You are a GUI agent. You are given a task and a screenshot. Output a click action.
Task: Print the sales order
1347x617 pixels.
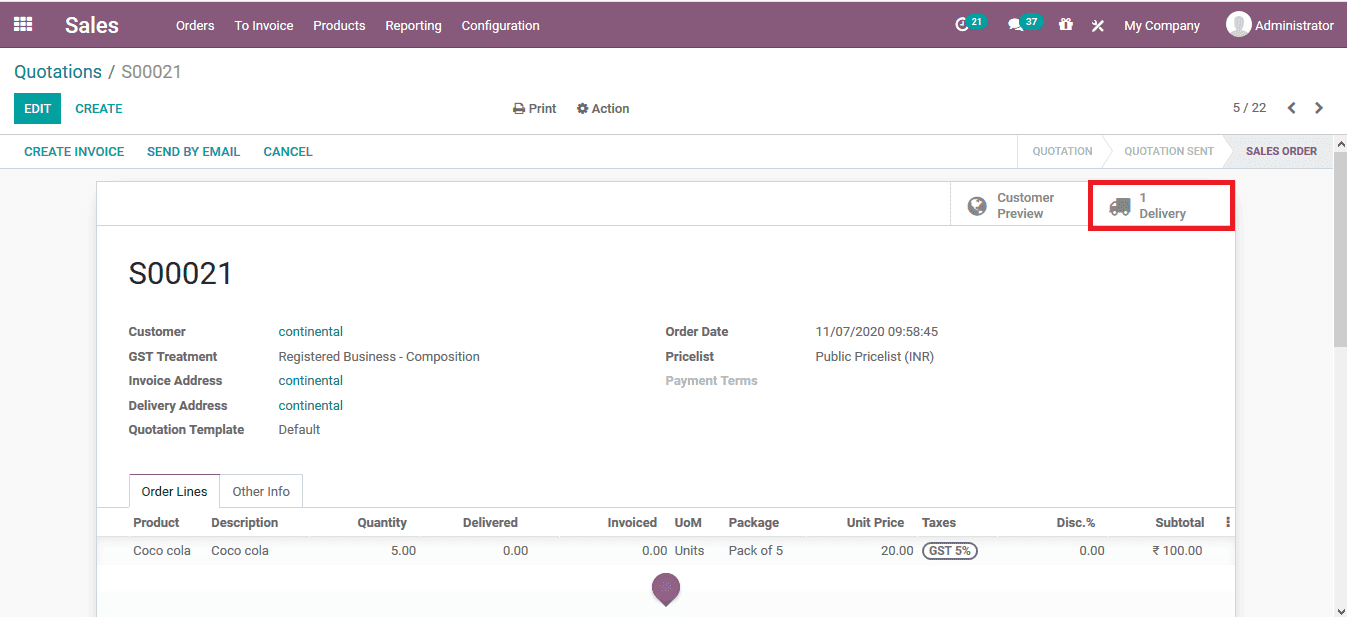(534, 108)
